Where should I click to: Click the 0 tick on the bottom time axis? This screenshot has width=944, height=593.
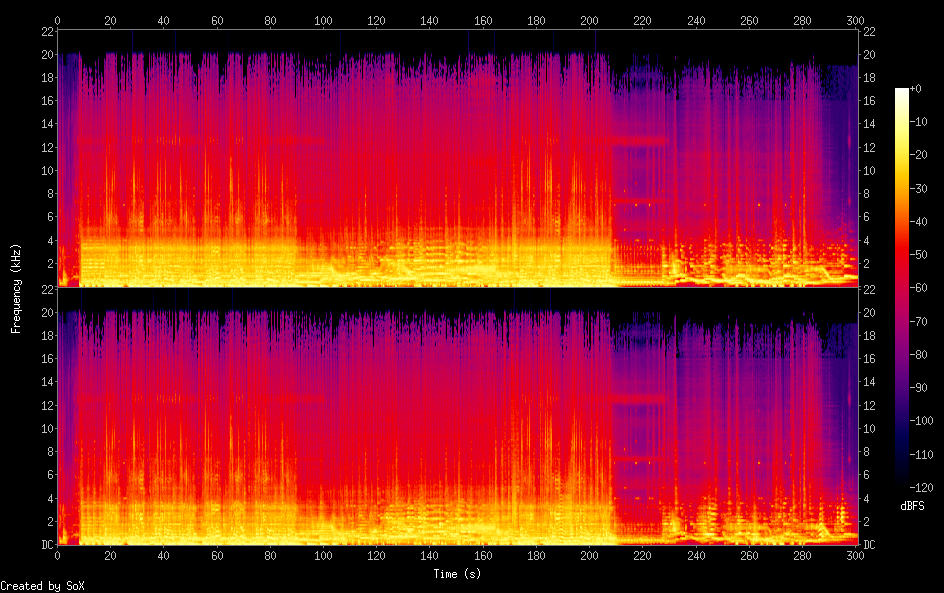(57, 554)
